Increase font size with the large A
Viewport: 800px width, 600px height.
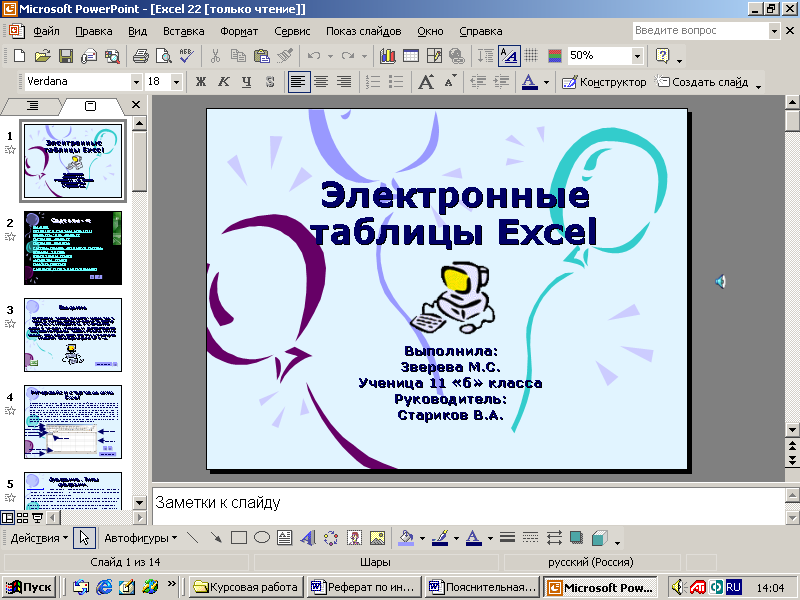pos(426,82)
